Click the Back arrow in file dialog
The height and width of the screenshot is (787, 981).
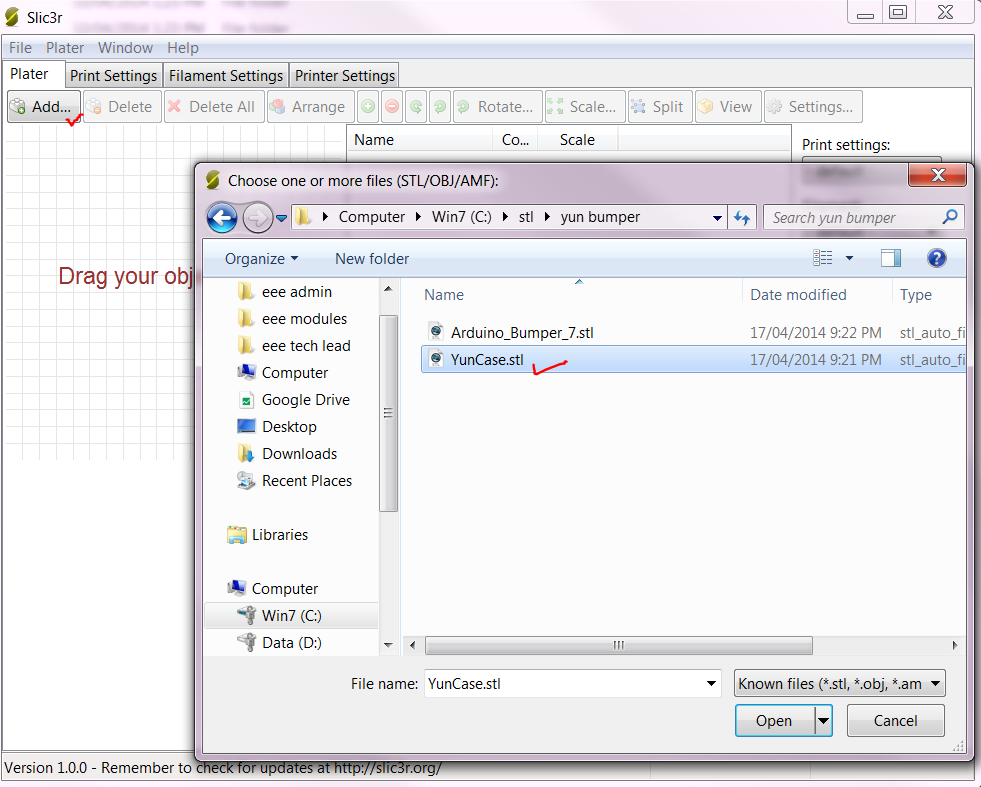(x=221, y=218)
